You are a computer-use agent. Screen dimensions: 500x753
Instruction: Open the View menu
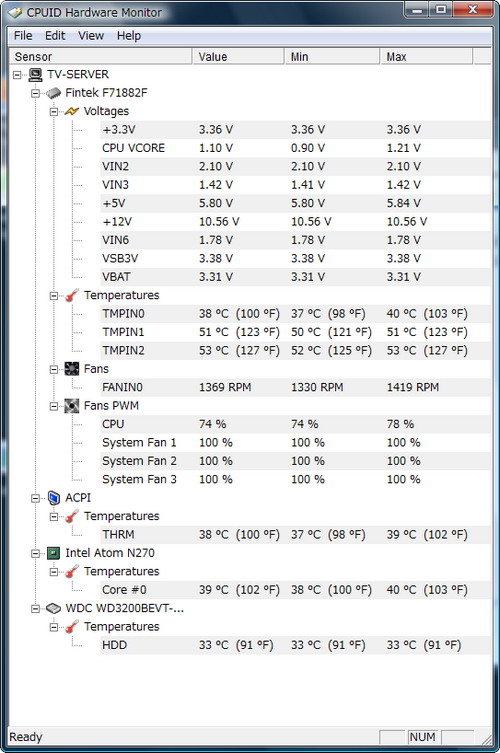click(91, 36)
